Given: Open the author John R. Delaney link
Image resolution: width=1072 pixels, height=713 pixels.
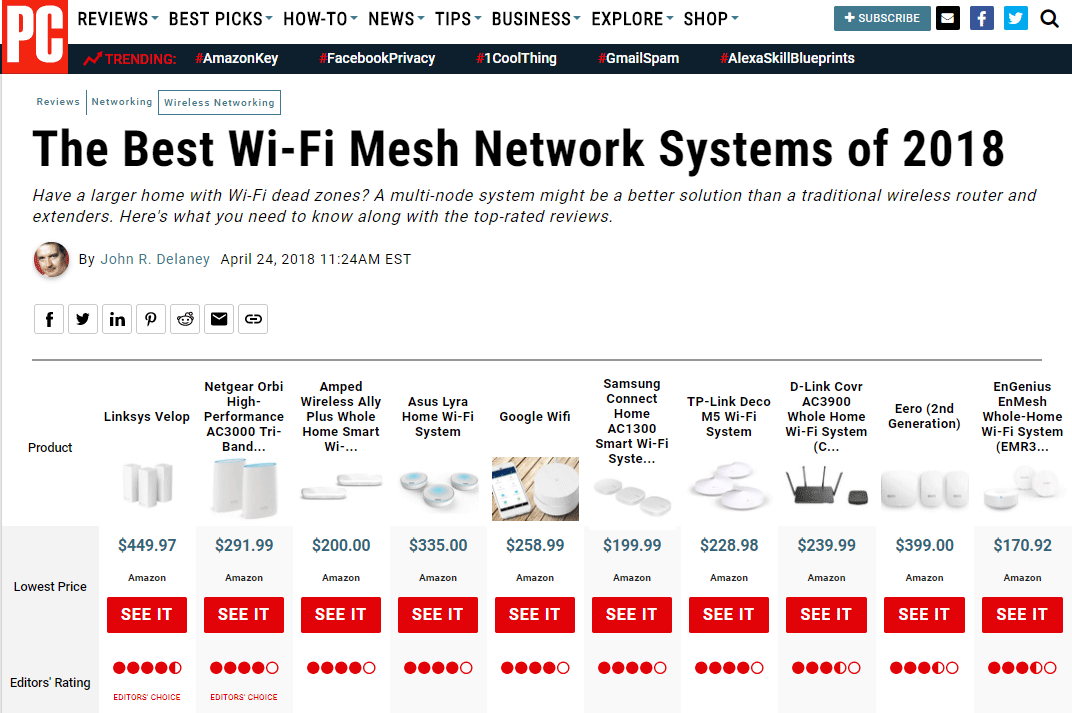Looking at the screenshot, I should (x=155, y=259).
